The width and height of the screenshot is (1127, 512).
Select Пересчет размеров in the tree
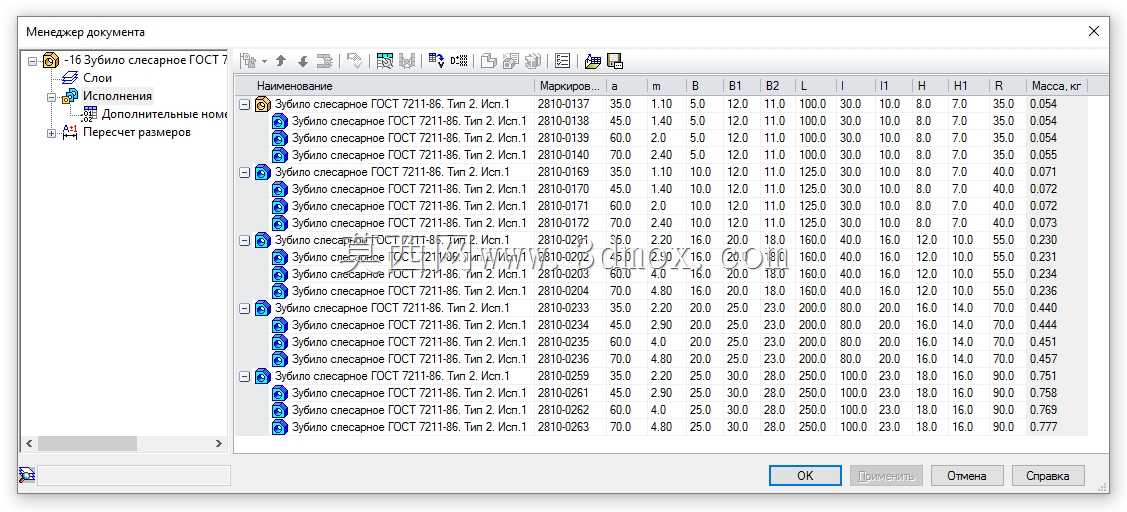[x=137, y=132]
